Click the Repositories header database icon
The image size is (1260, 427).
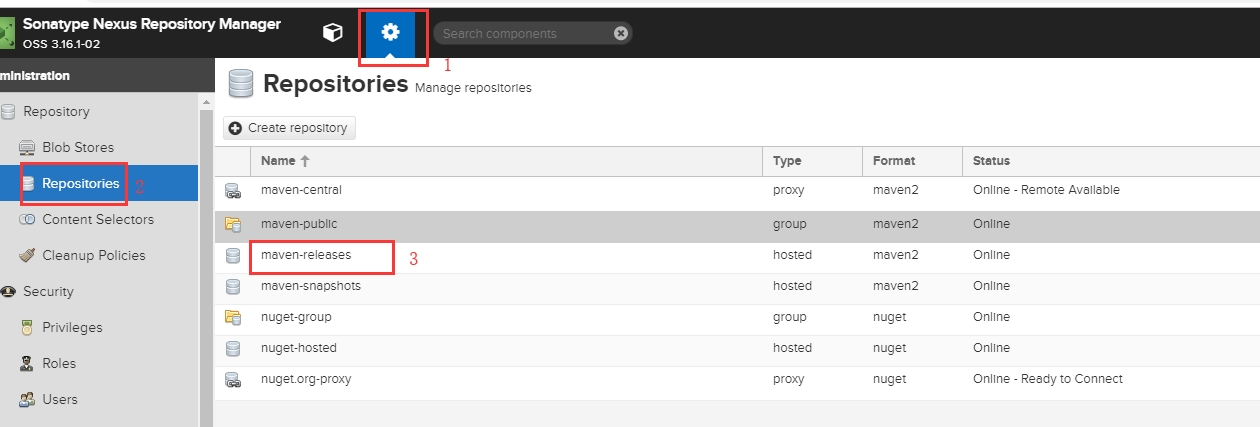(240, 83)
